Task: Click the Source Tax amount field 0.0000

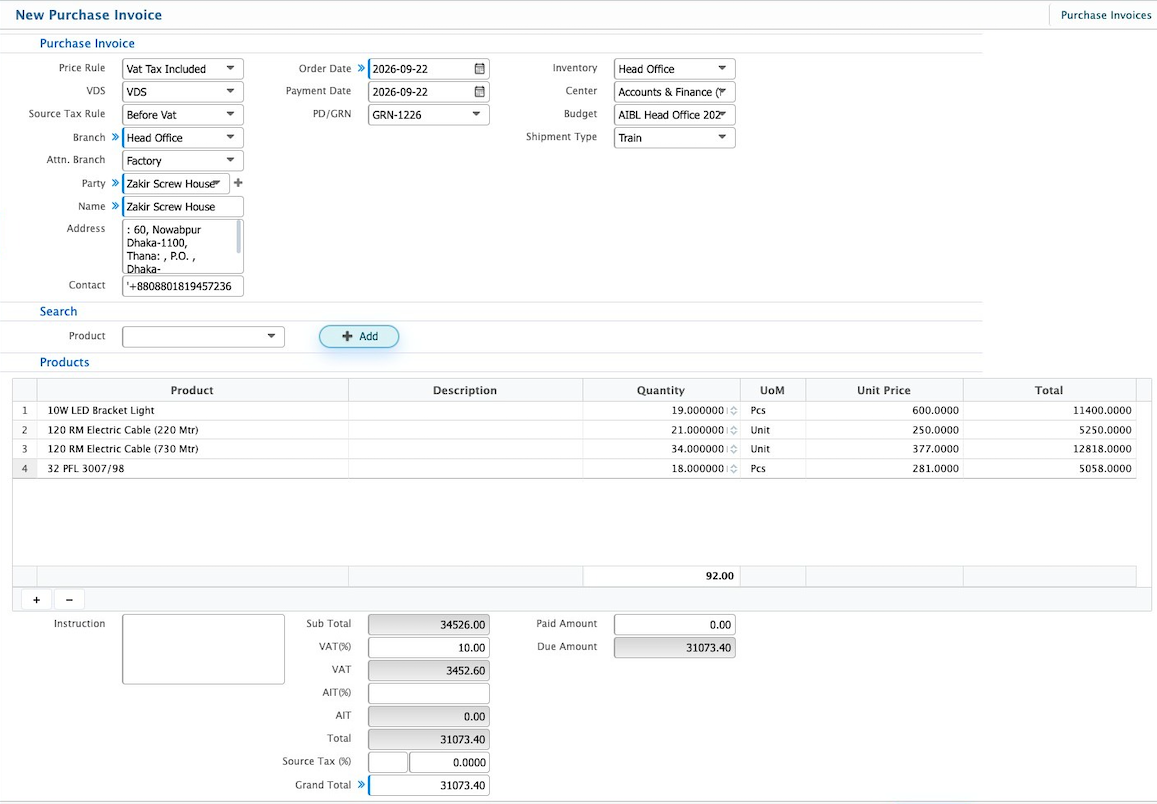Action: (449, 762)
